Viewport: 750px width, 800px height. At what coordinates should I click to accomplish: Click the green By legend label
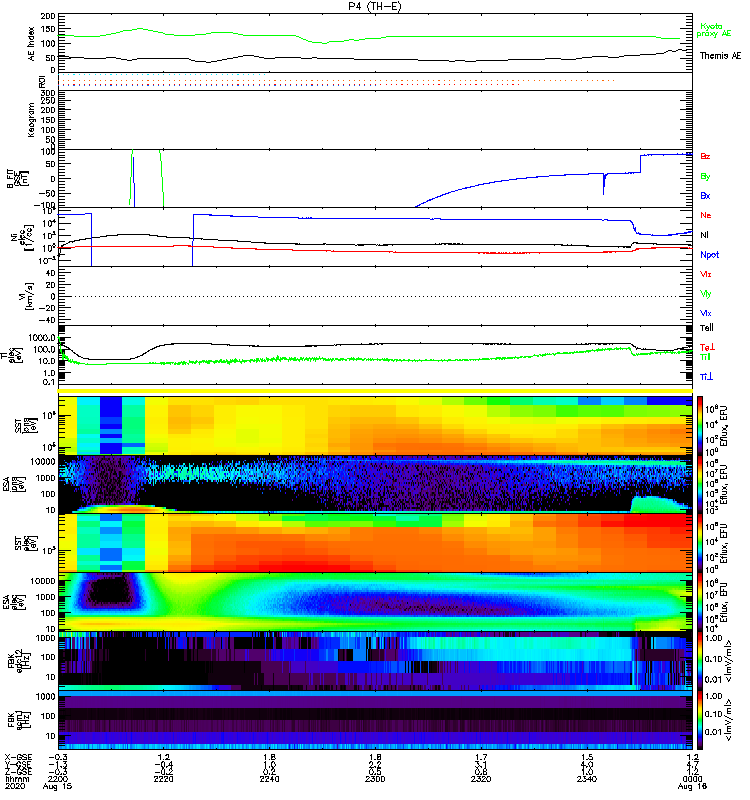point(705,176)
